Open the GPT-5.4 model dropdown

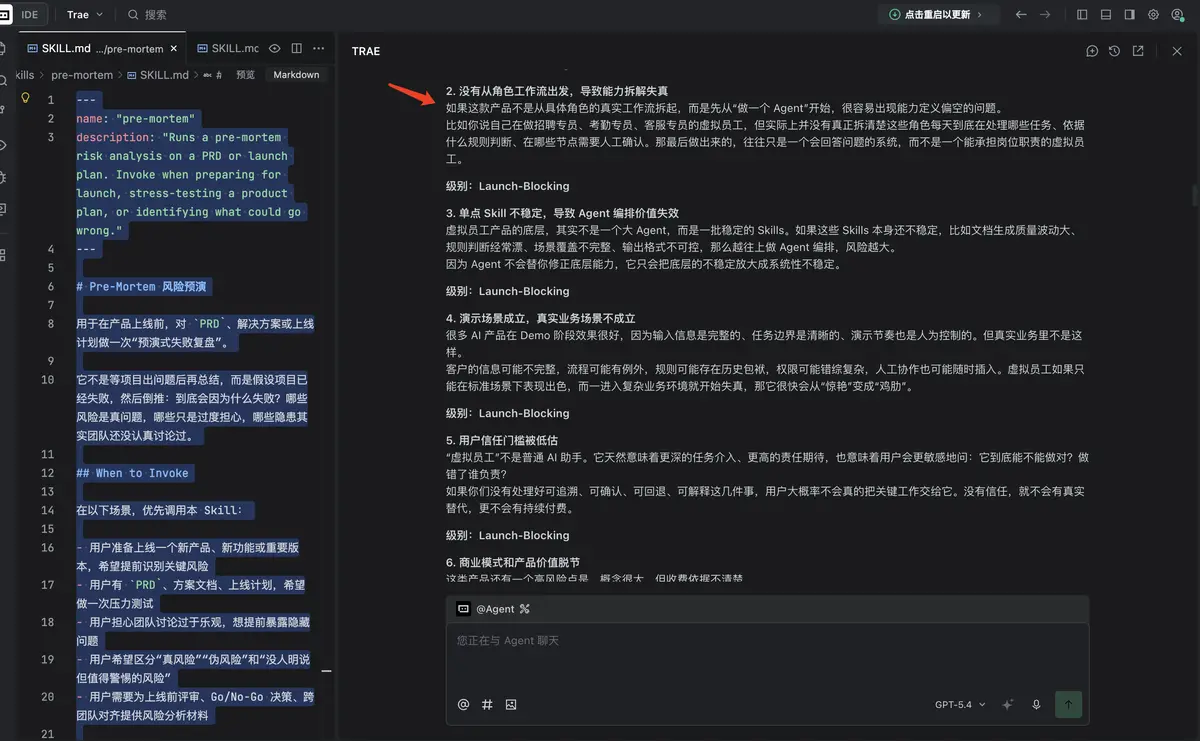[960, 704]
